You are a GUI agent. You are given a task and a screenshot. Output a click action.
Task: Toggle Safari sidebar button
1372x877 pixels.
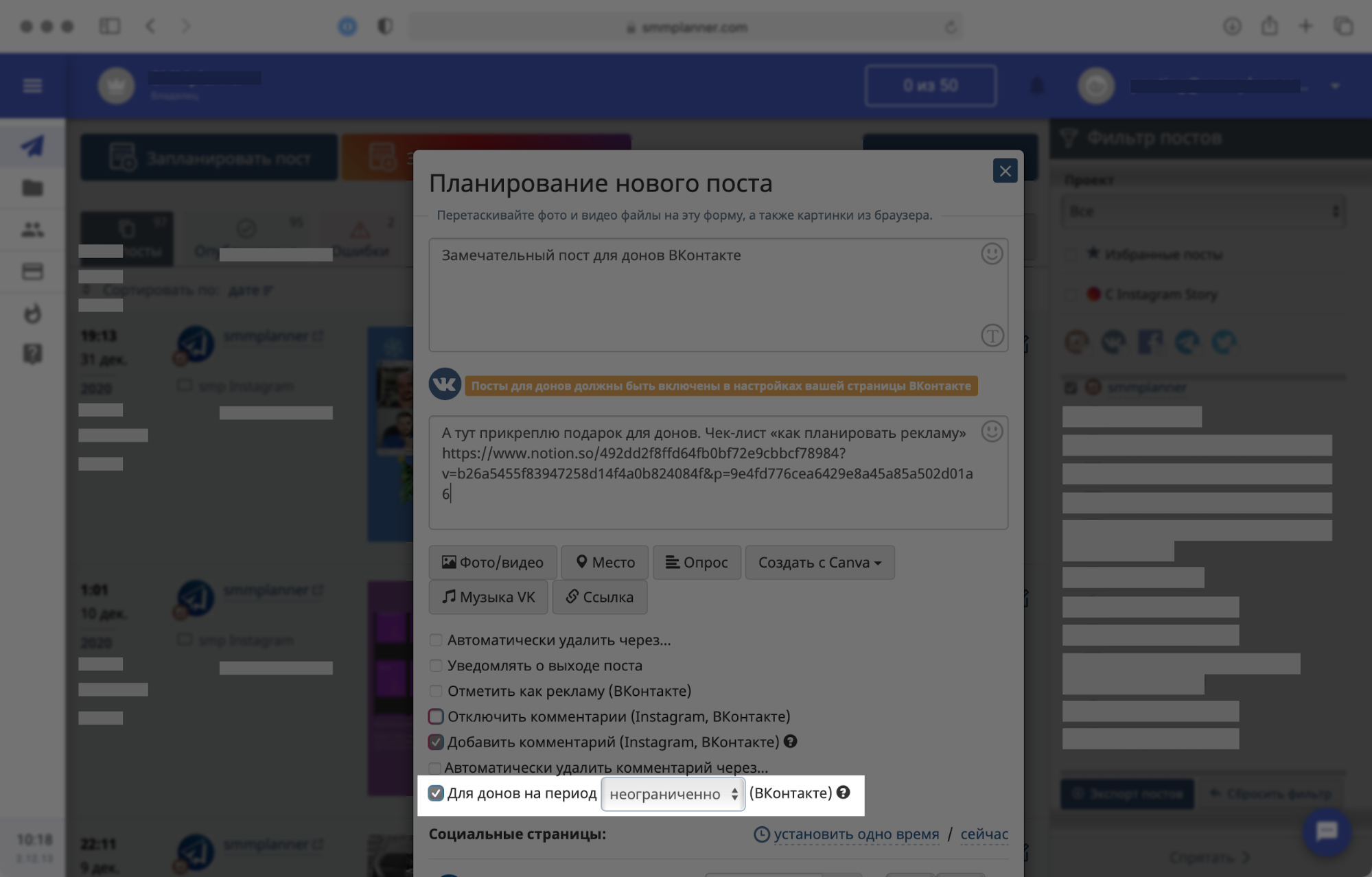110,26
